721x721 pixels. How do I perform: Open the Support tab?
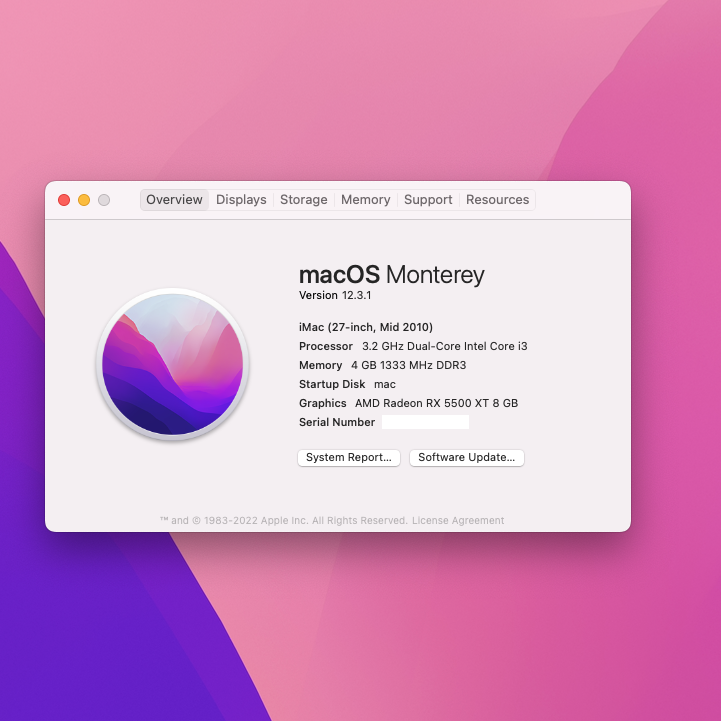pyautogui.click(x=428, y=200)
